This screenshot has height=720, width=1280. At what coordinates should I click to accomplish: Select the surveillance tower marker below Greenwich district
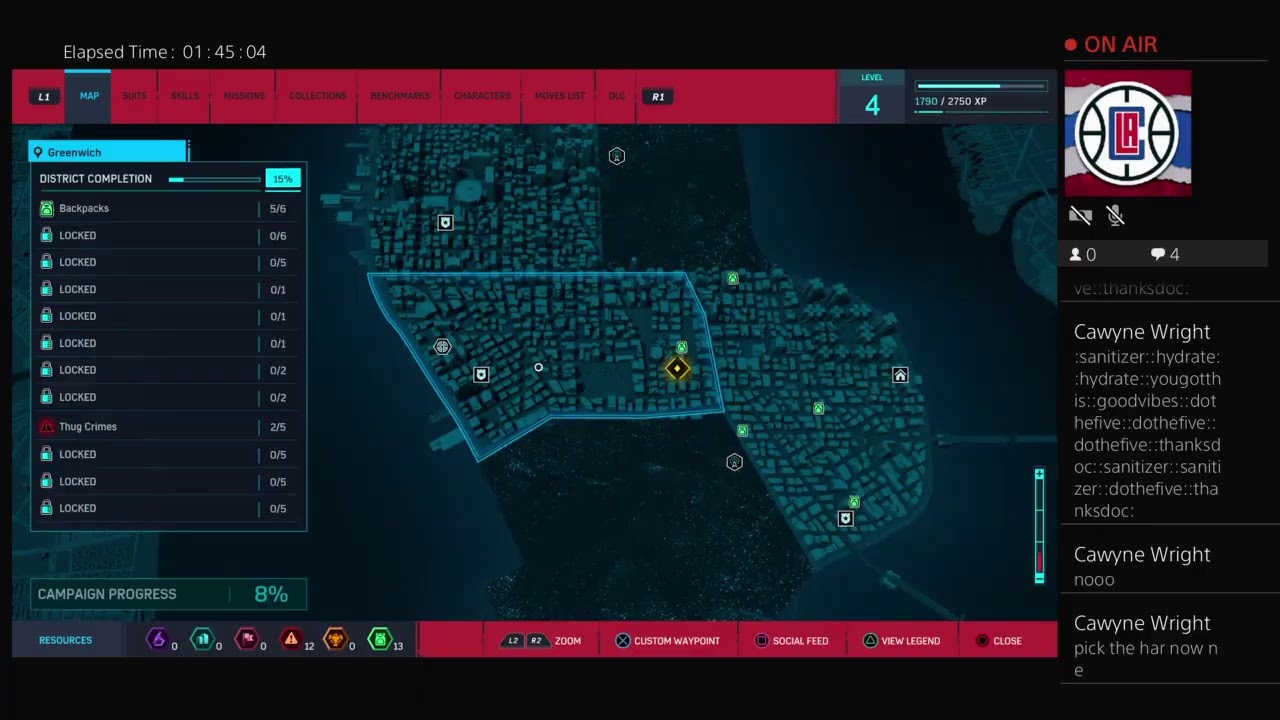point(734,462)
